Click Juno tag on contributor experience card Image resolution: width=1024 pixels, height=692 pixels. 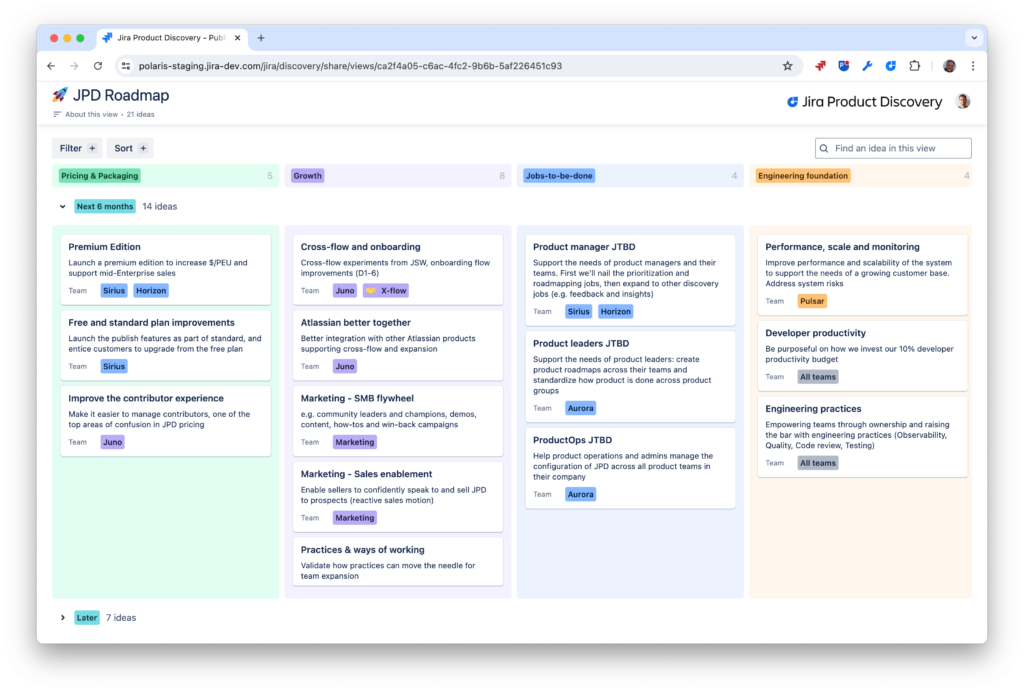tap(112, 442)
